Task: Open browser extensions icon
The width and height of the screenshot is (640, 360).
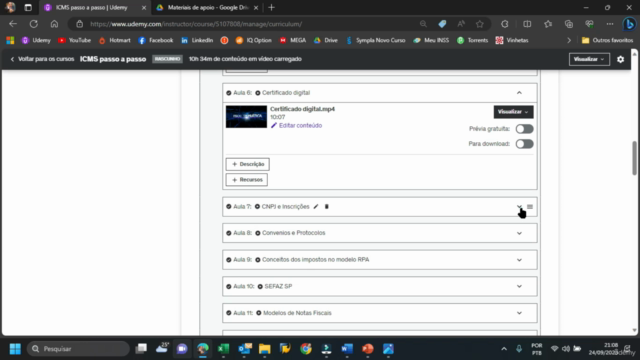Action: pyautogui.click(x=505, y=24)
